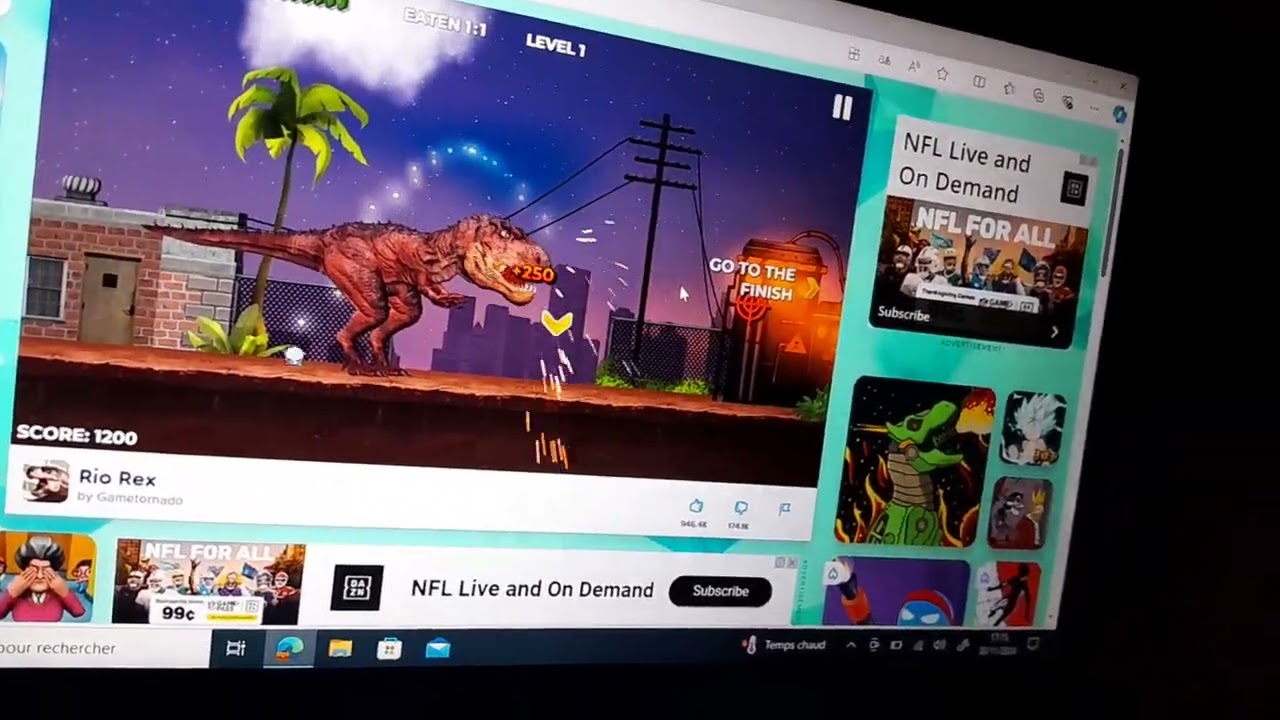Click the browser apps grid icon
The width and height of the screenshot is (1280, 720).
tap(853, 54)
